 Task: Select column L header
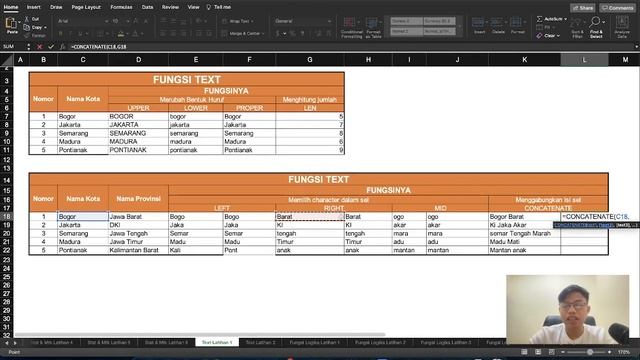point(584,60)
